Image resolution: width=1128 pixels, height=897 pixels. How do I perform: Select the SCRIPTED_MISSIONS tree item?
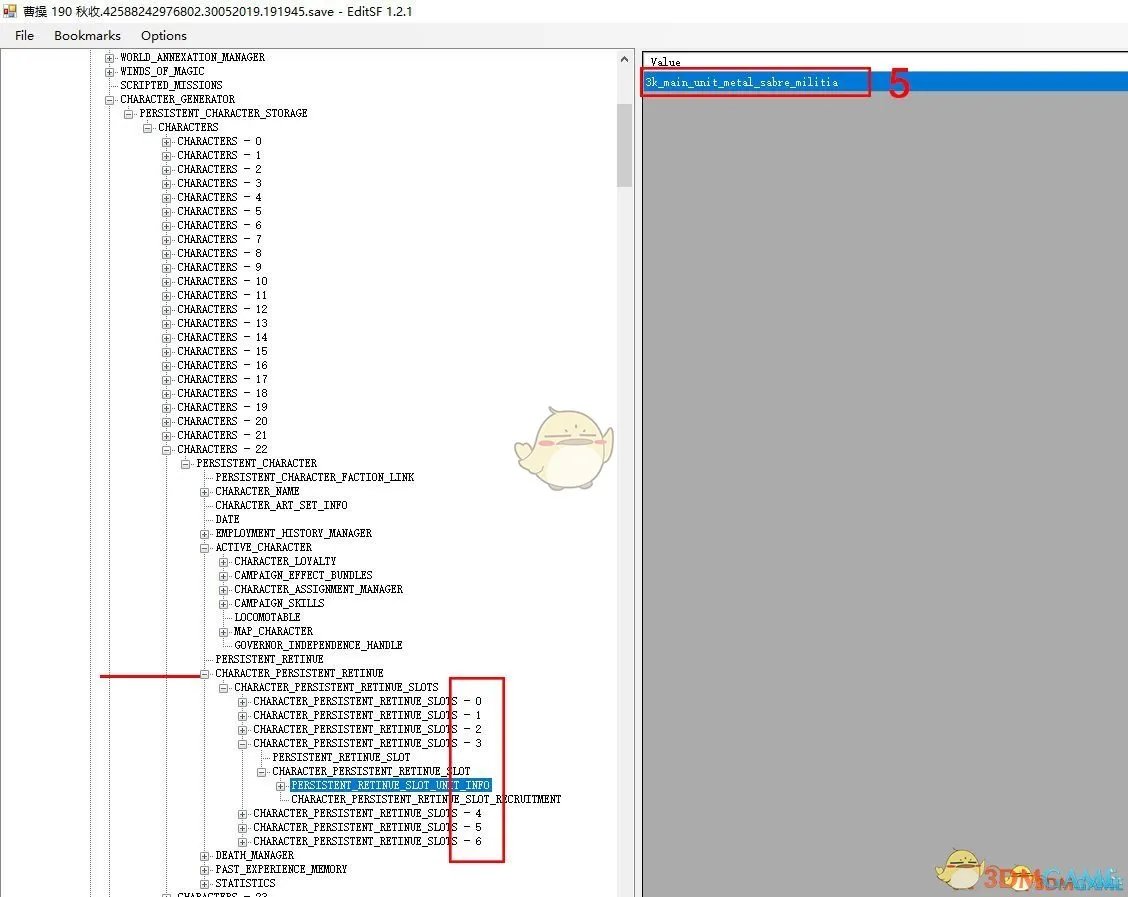click(x=171, y=85)
